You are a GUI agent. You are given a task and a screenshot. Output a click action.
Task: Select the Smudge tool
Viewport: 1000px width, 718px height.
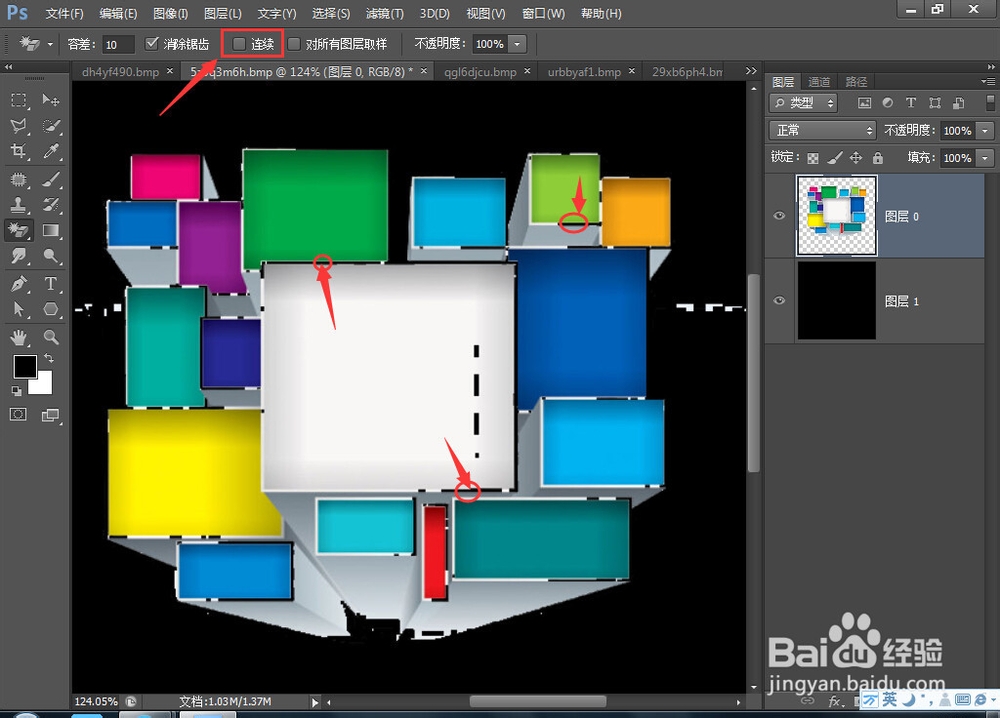point(18,256)
